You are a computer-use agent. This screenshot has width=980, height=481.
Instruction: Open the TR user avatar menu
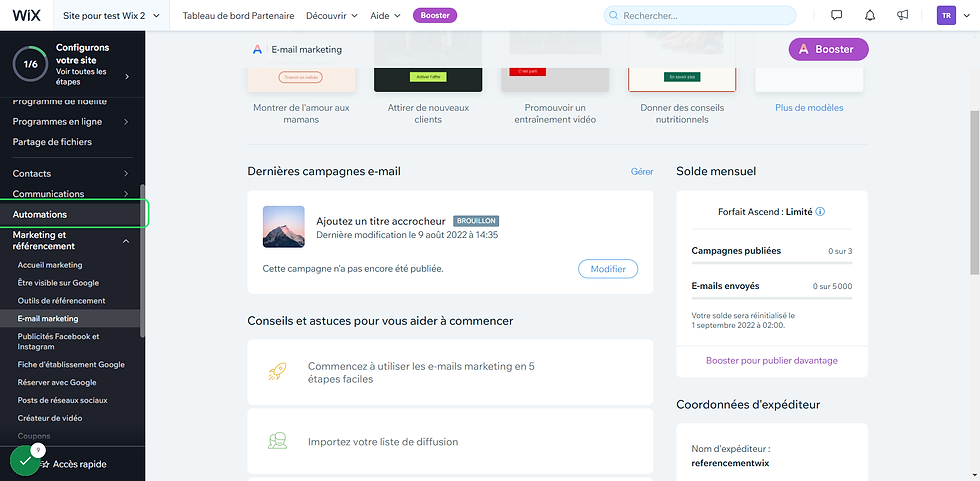pyautogui.click(x=946, y=16)
